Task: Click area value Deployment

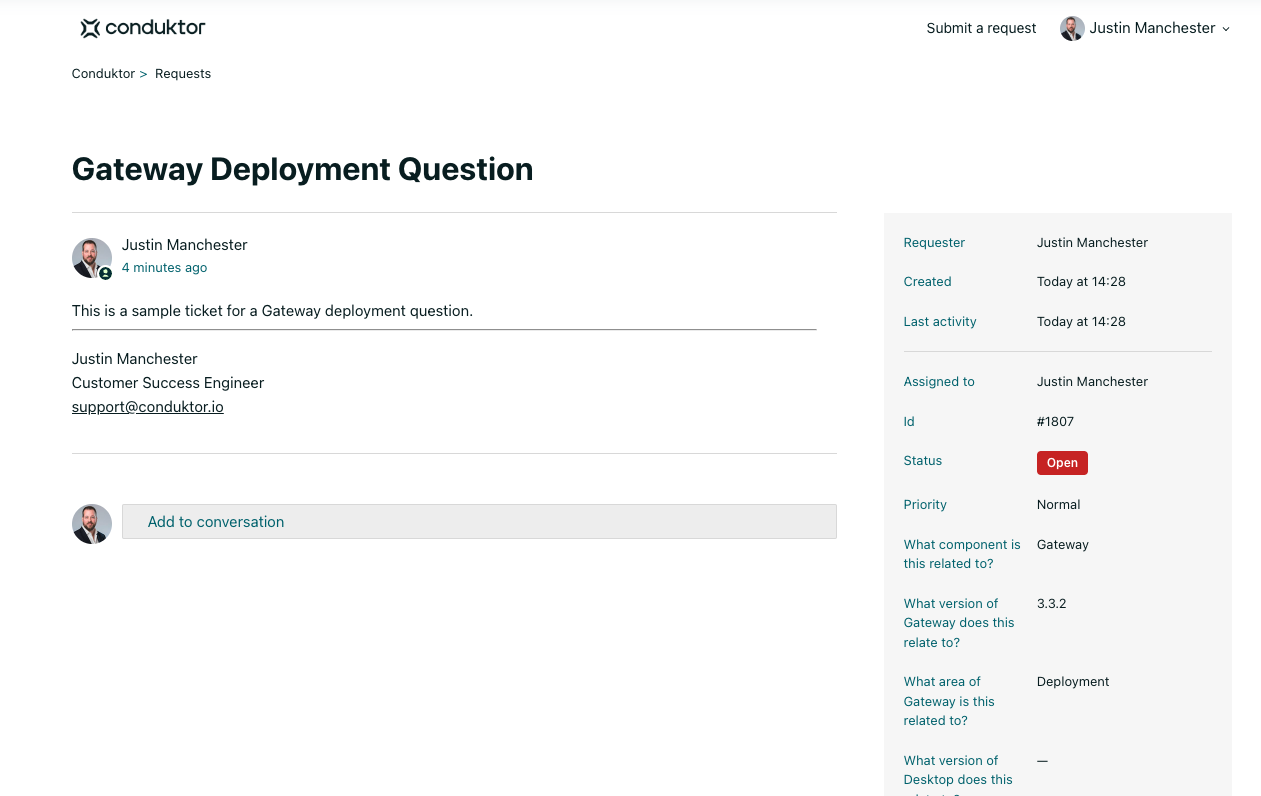Action: pos(1073,682)
